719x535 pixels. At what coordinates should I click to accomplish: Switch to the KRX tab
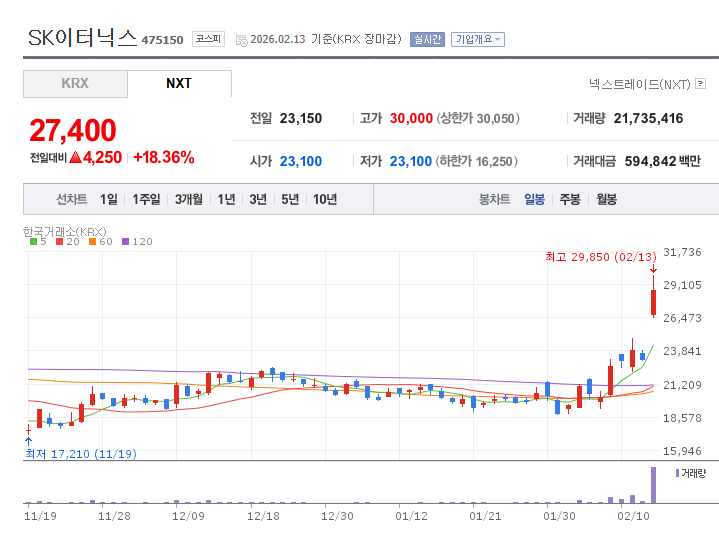tap(75, 83)
